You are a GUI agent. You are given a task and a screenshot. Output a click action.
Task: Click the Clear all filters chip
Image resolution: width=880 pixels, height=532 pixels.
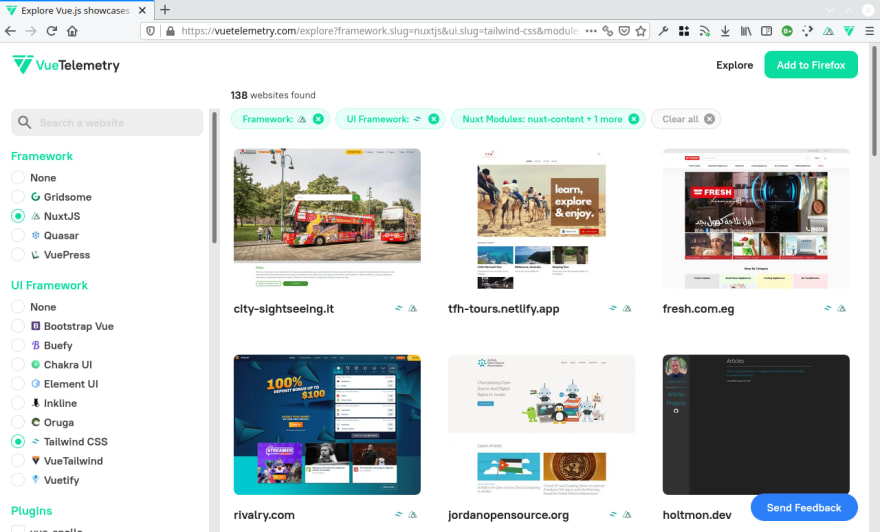[x=686, y=119]
